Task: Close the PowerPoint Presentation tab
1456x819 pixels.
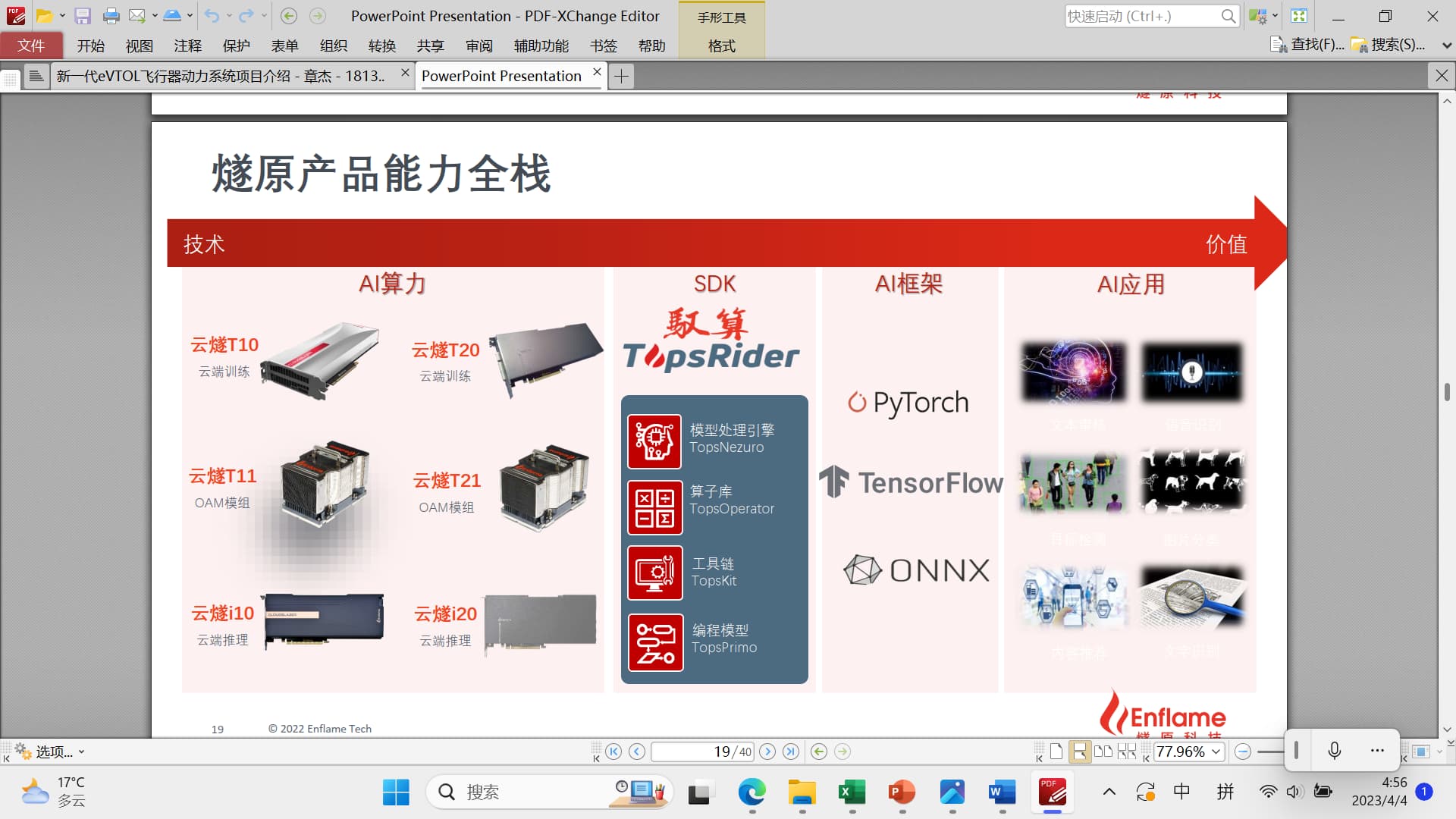Action: 597,72
